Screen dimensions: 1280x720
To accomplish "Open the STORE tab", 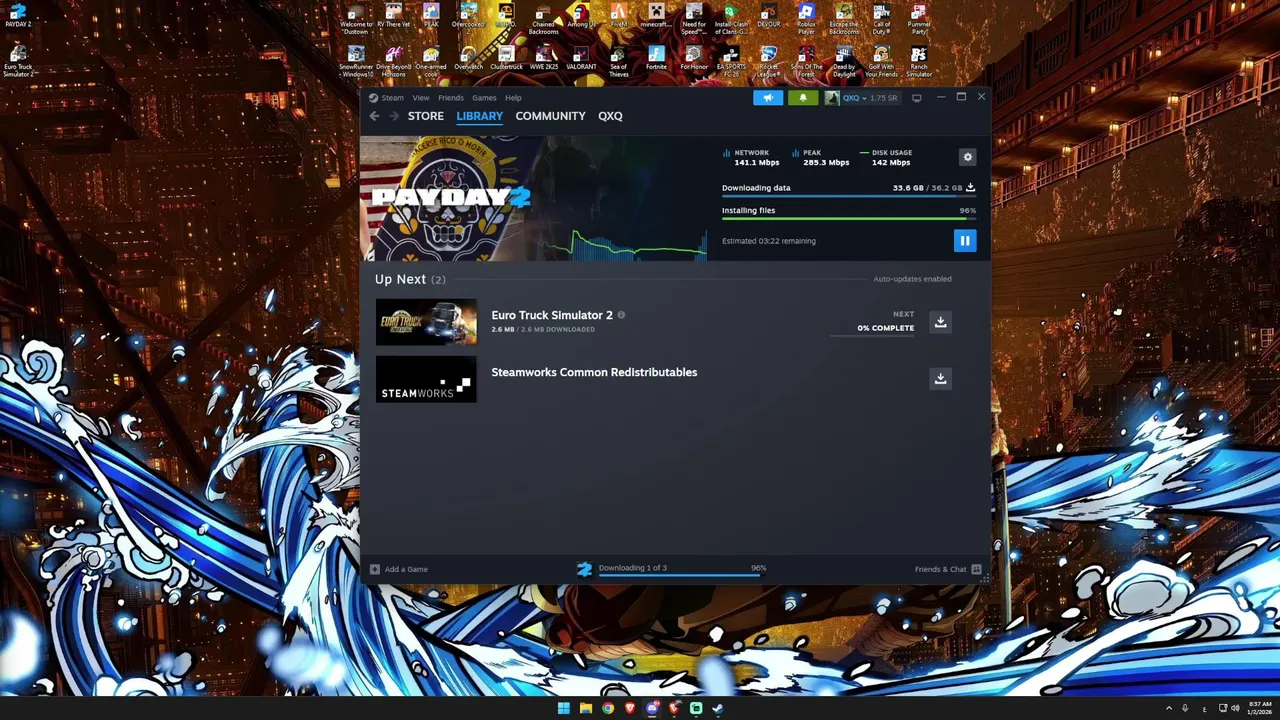I will click(425, 116).
